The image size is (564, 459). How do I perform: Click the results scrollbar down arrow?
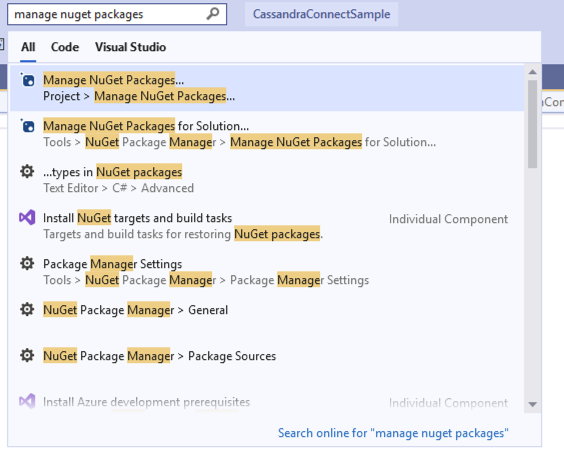(x=533, y=404)
